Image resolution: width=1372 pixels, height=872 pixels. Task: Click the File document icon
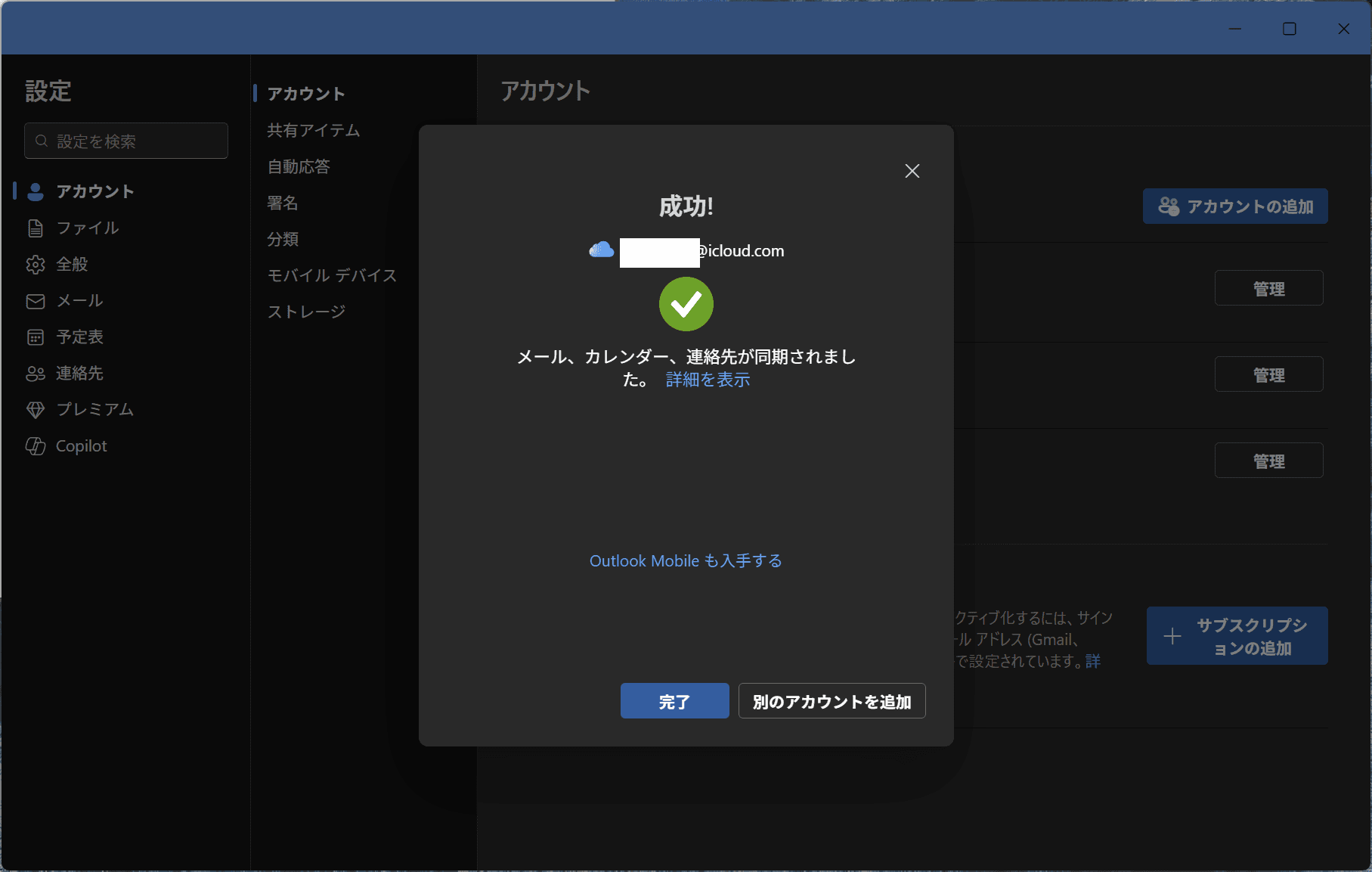(36, 228)
